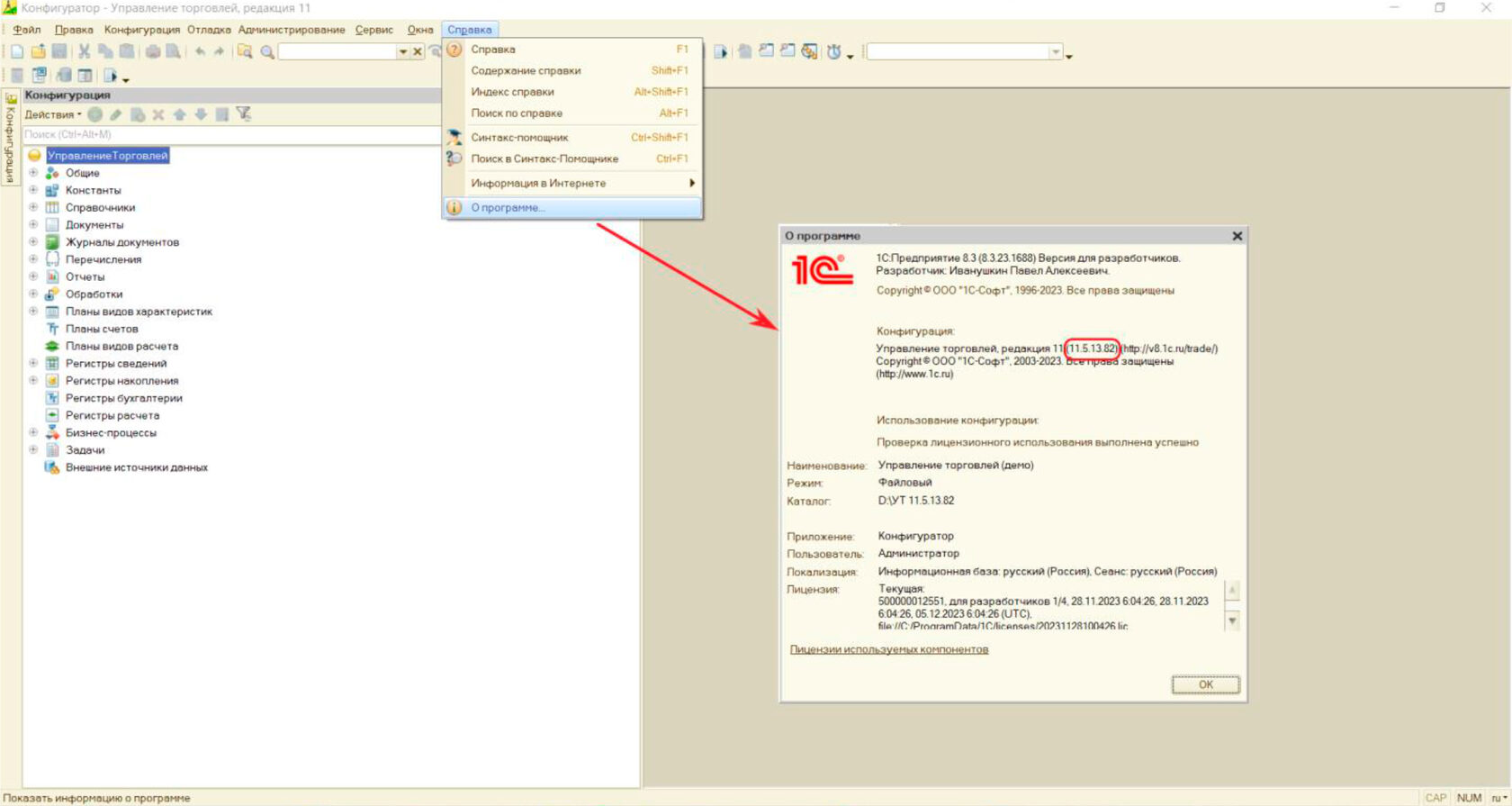Screen dimensions: 1512x806
Task: Select Константы in configuration tree
Action: pos(93,190)
